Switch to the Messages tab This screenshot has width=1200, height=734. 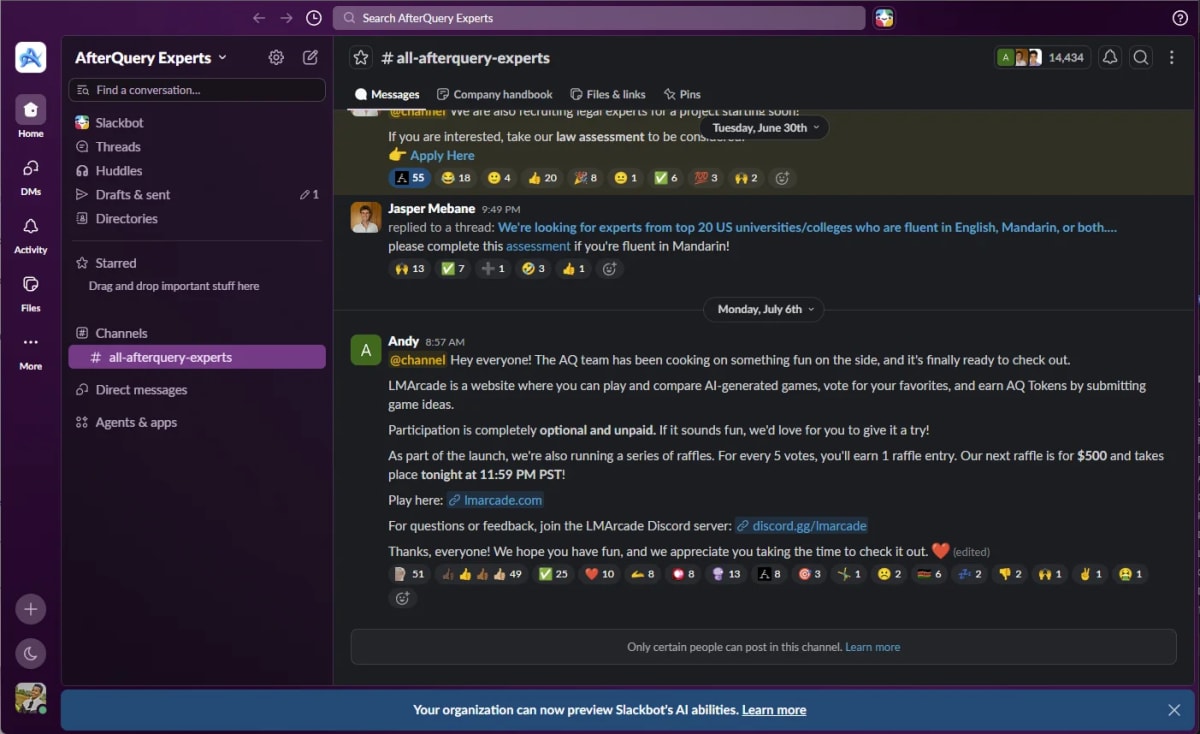pyautogui.click(x=387, y=94)
